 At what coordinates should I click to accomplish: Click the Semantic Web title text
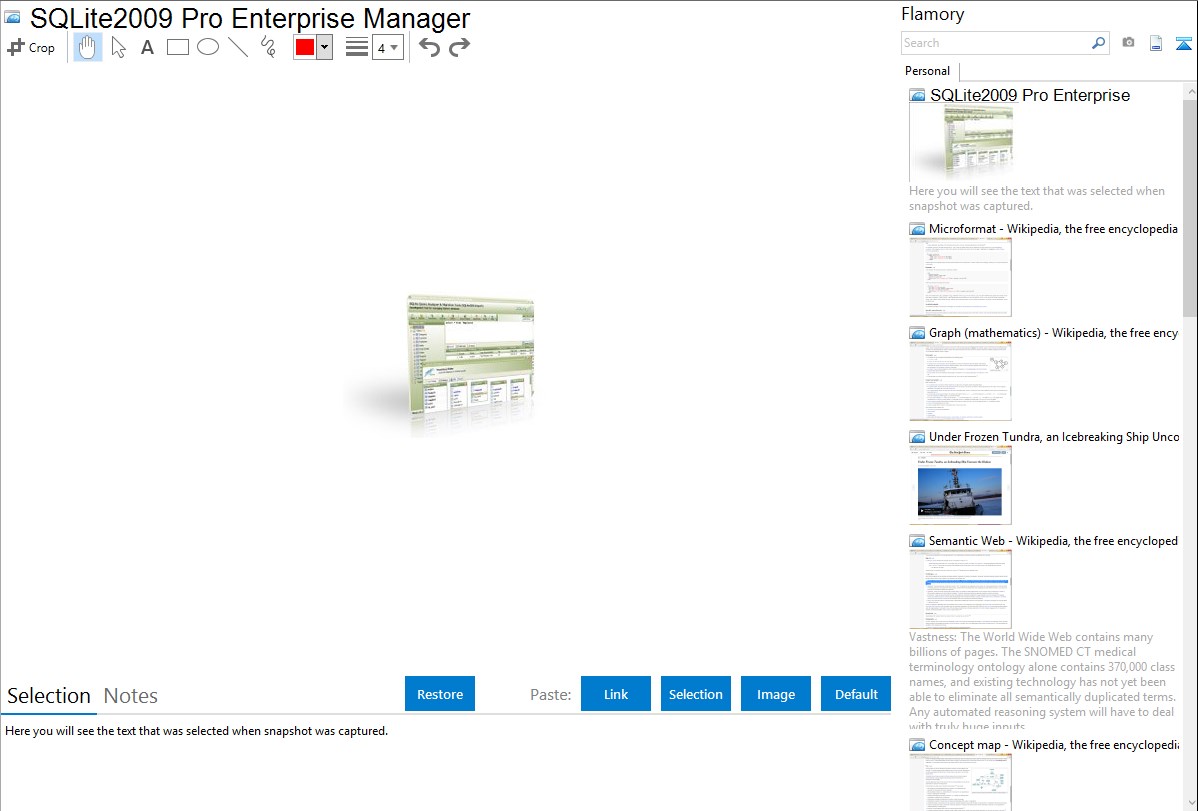tap(1053, 540)
